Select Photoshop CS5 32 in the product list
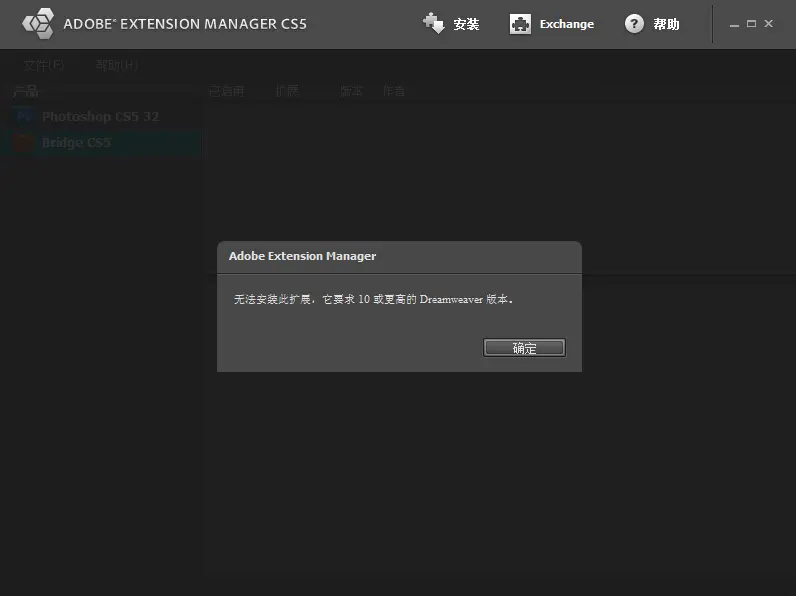 tap(101, 116)
